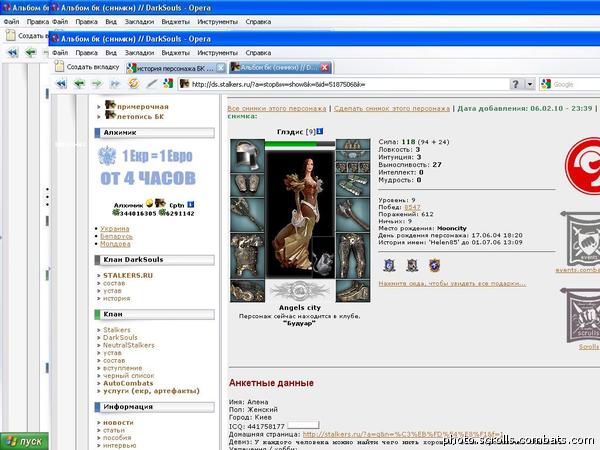Open the NeutralStalkers clan link

point(129,345)
